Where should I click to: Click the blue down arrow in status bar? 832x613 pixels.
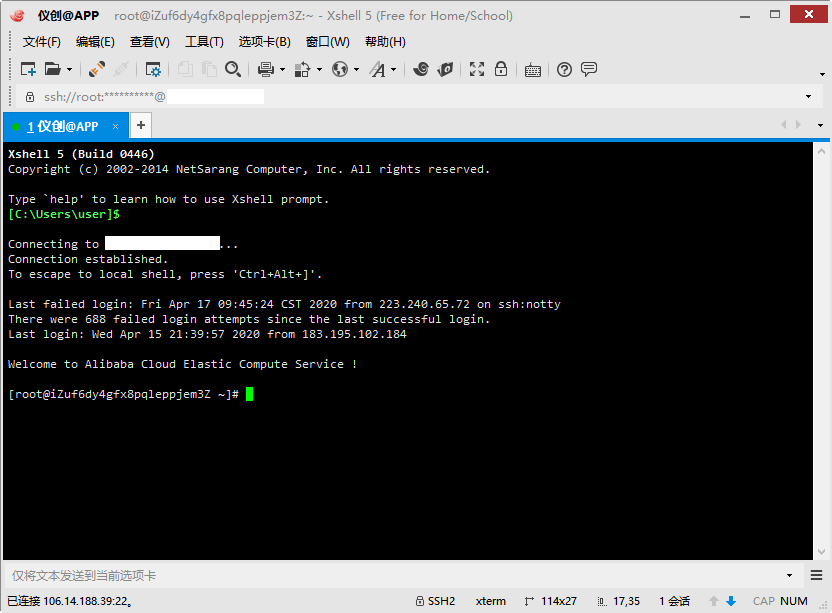(x=731, y=601)
